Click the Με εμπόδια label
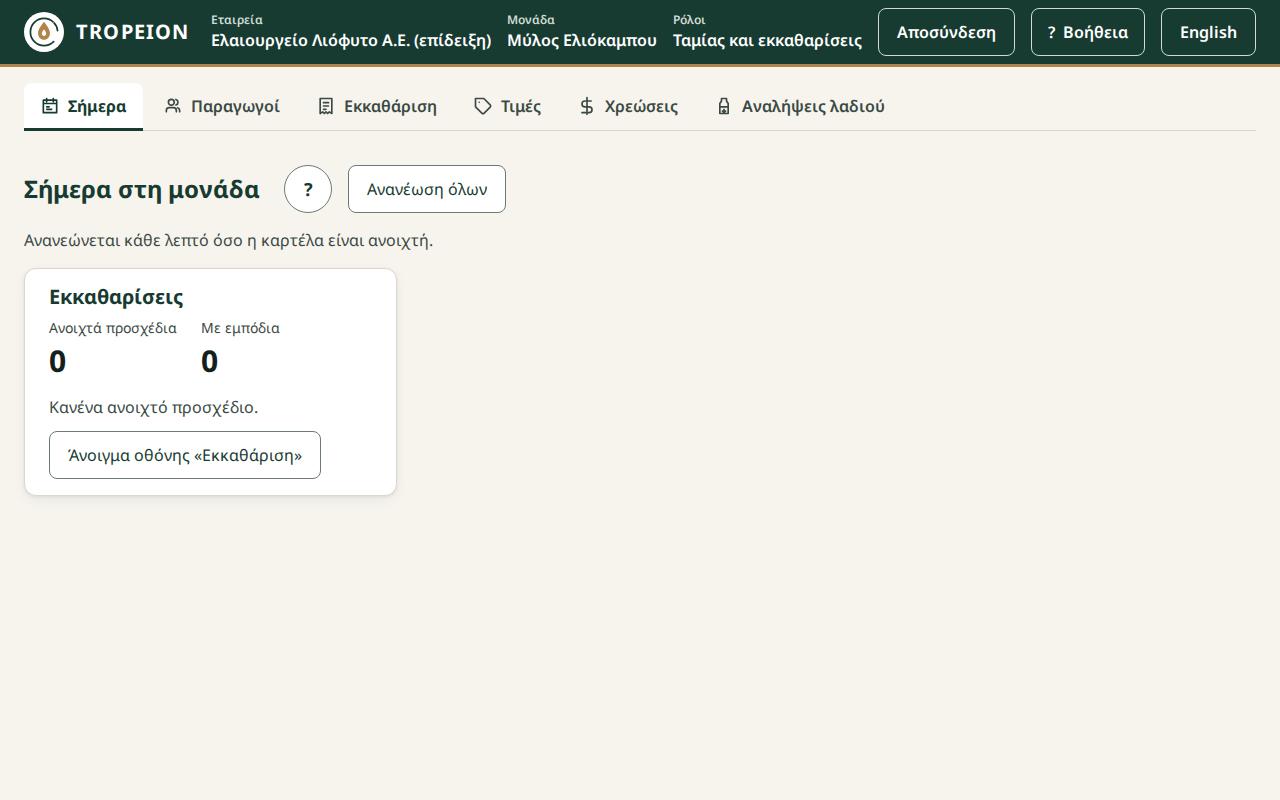Screen dimensions: 1280x800 click(x=240, y=328)
